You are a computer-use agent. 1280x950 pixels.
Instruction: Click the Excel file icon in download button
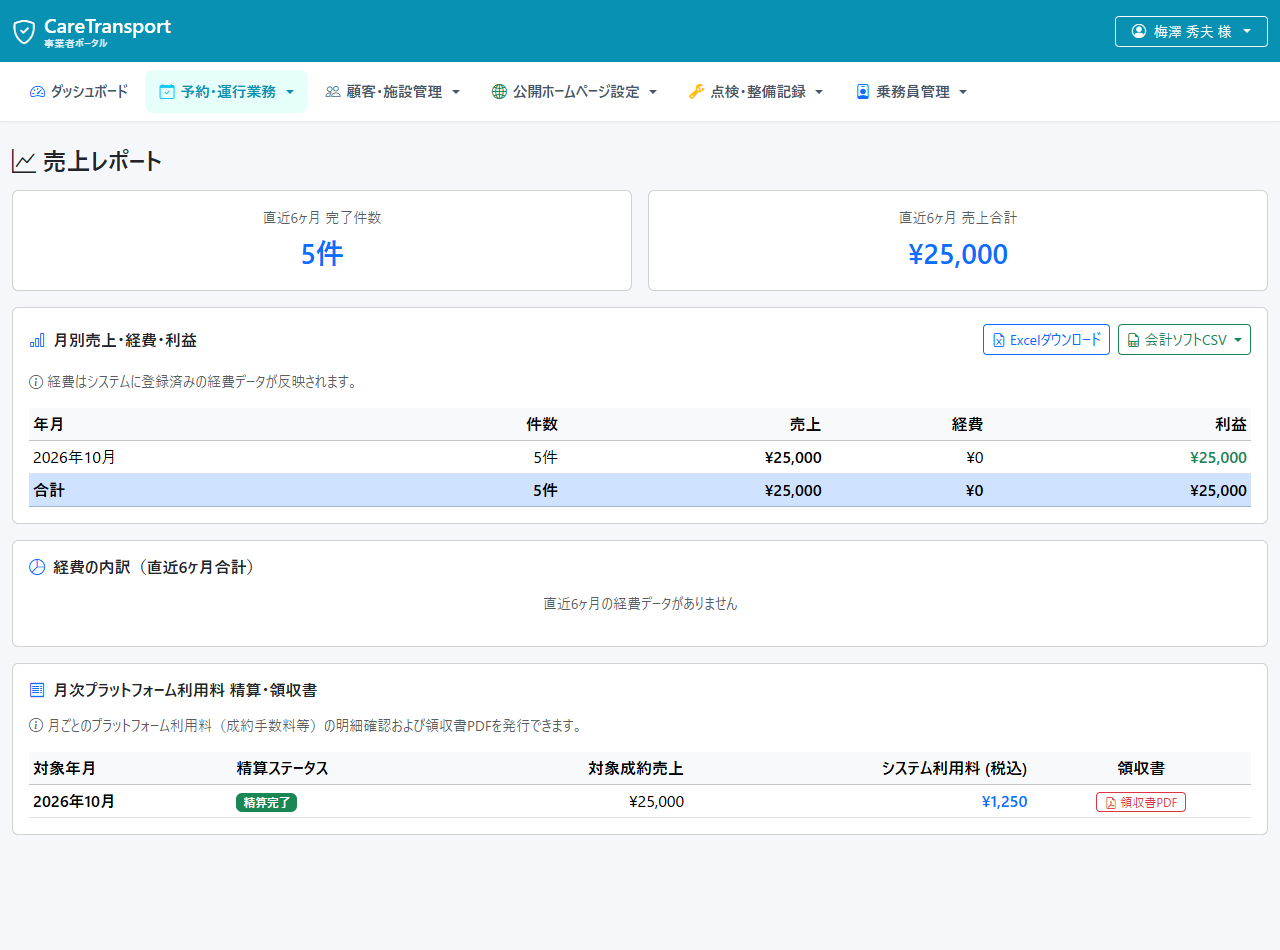[998, 341]
